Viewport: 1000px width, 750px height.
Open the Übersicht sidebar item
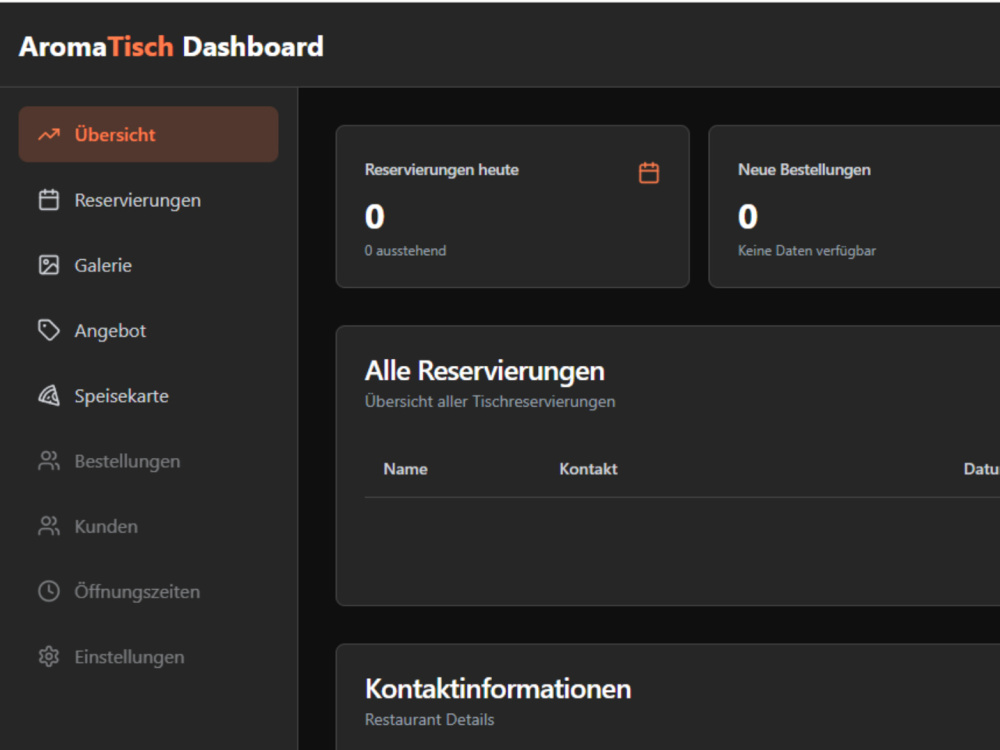click(x=148, y=134)
